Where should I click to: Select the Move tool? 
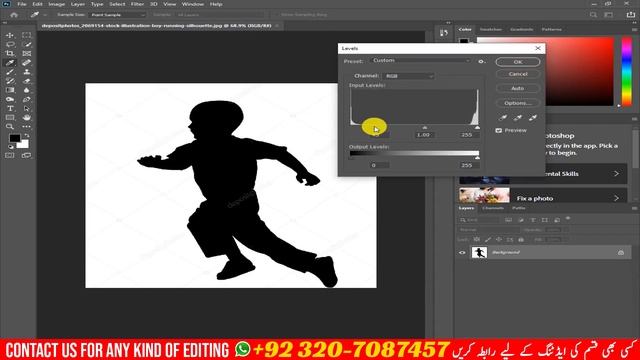tap(10, 36)
